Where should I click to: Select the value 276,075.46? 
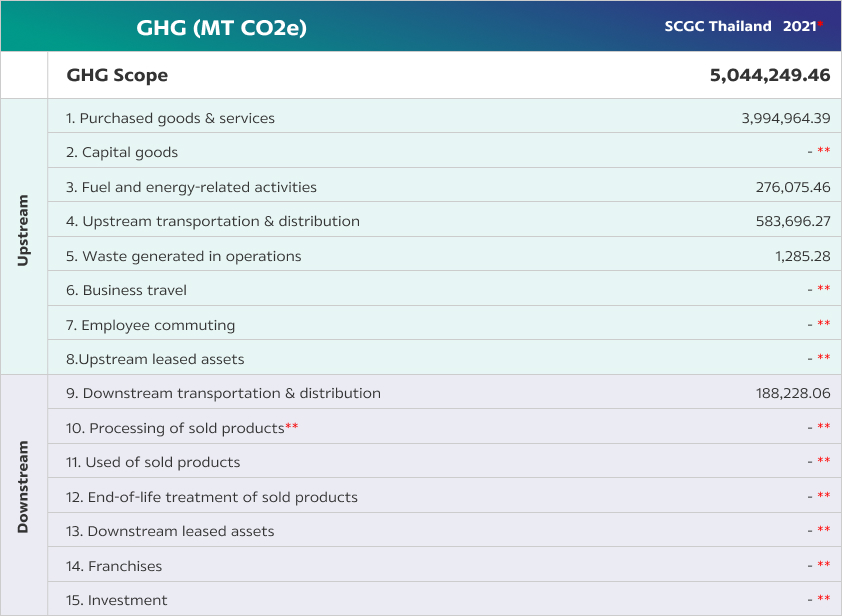pyautogui.click(x=793, y=187)
